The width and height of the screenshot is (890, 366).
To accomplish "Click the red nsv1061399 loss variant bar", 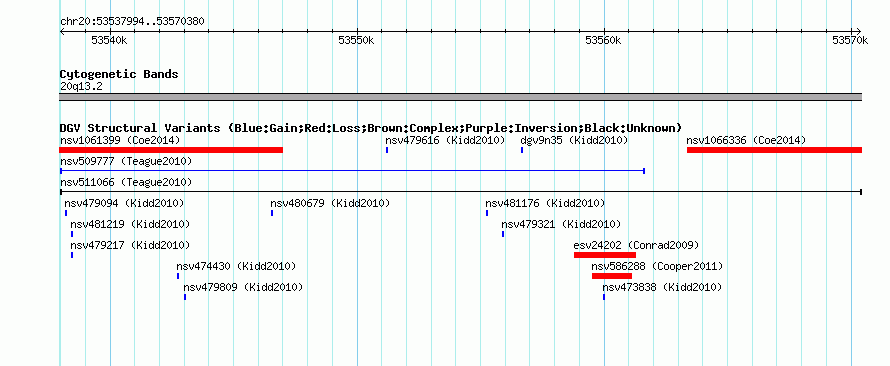I will point(171,150).
